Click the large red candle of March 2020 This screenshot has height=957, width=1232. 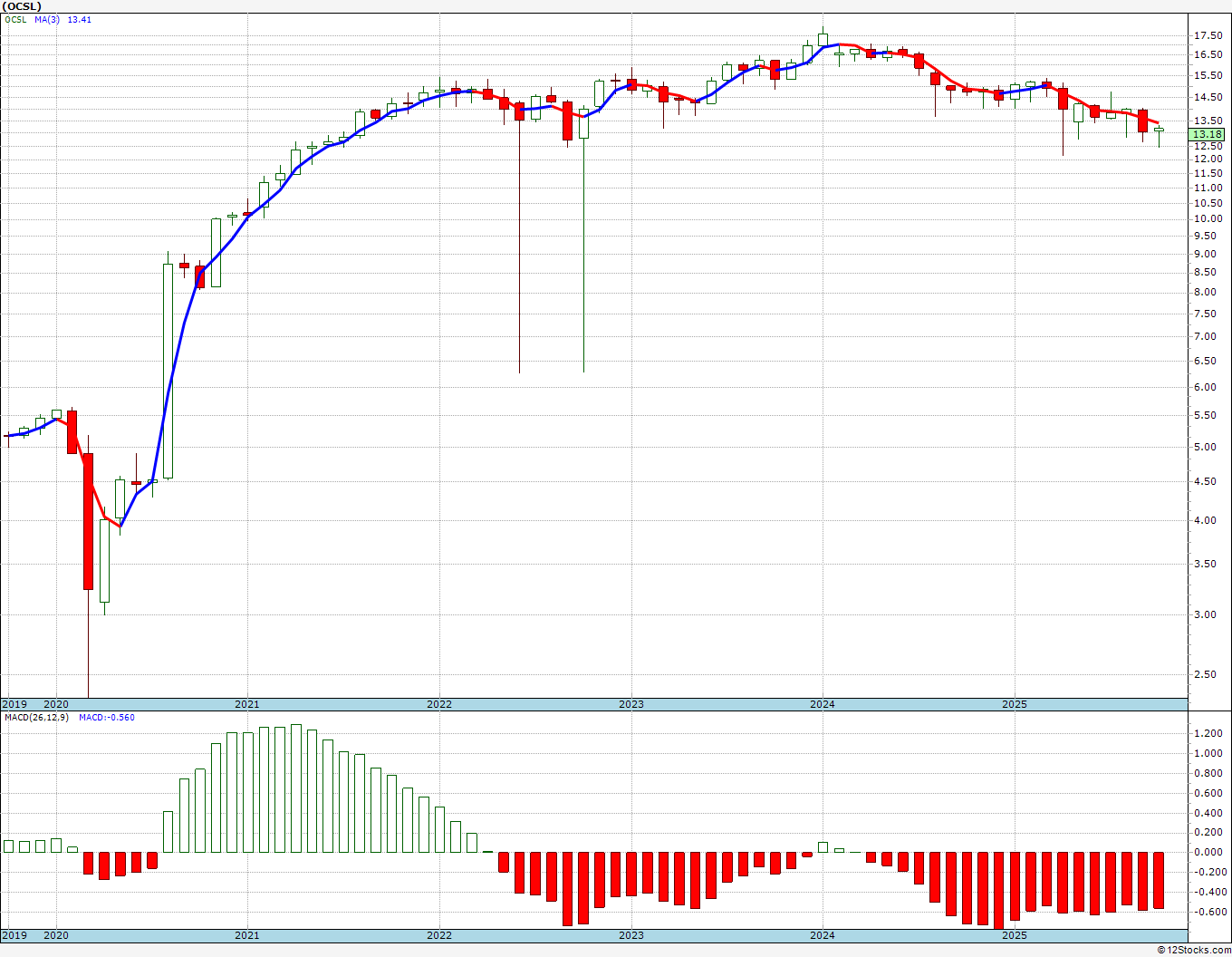click(88, 521)
